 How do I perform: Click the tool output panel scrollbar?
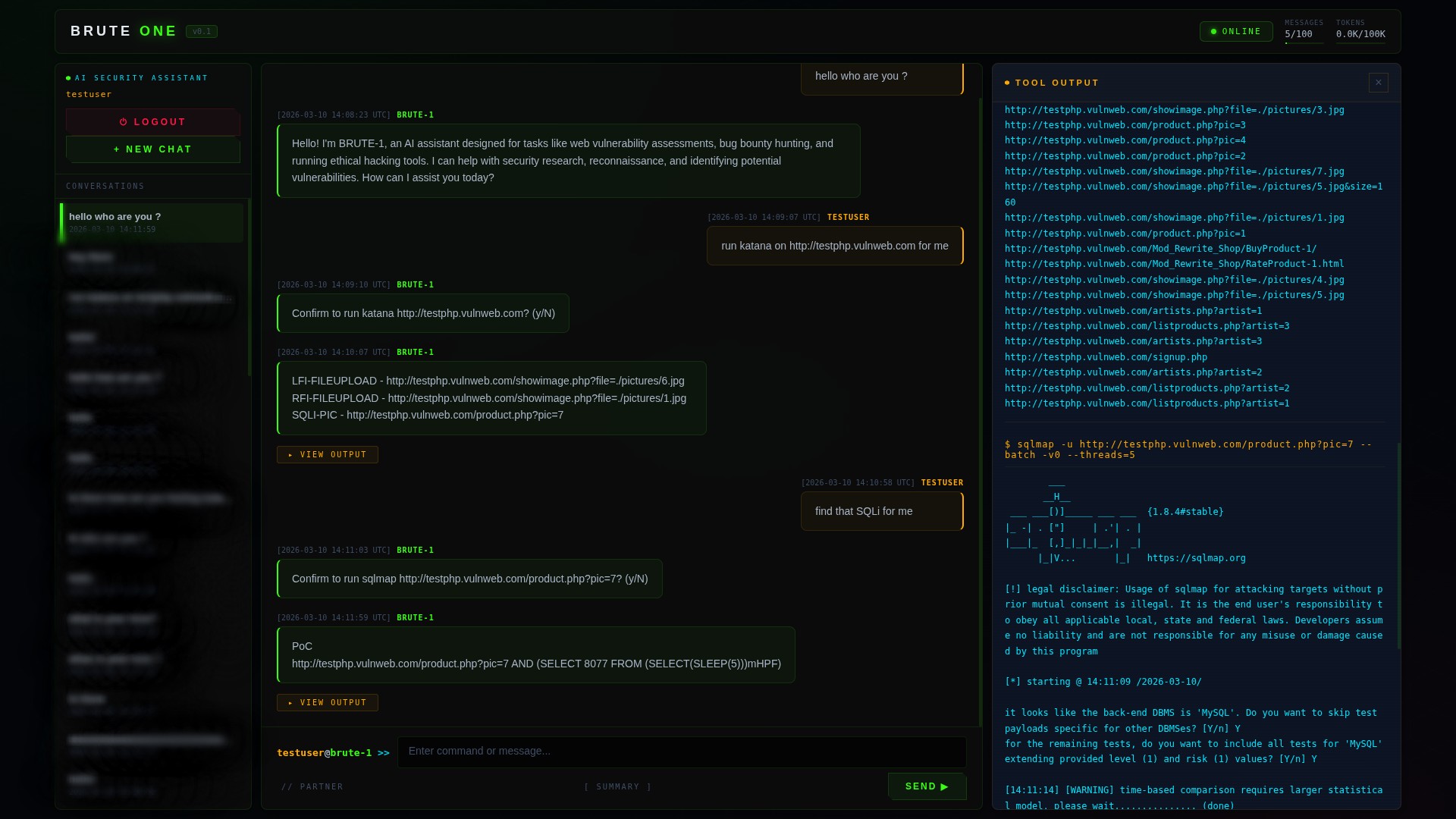pos(1398,546)
